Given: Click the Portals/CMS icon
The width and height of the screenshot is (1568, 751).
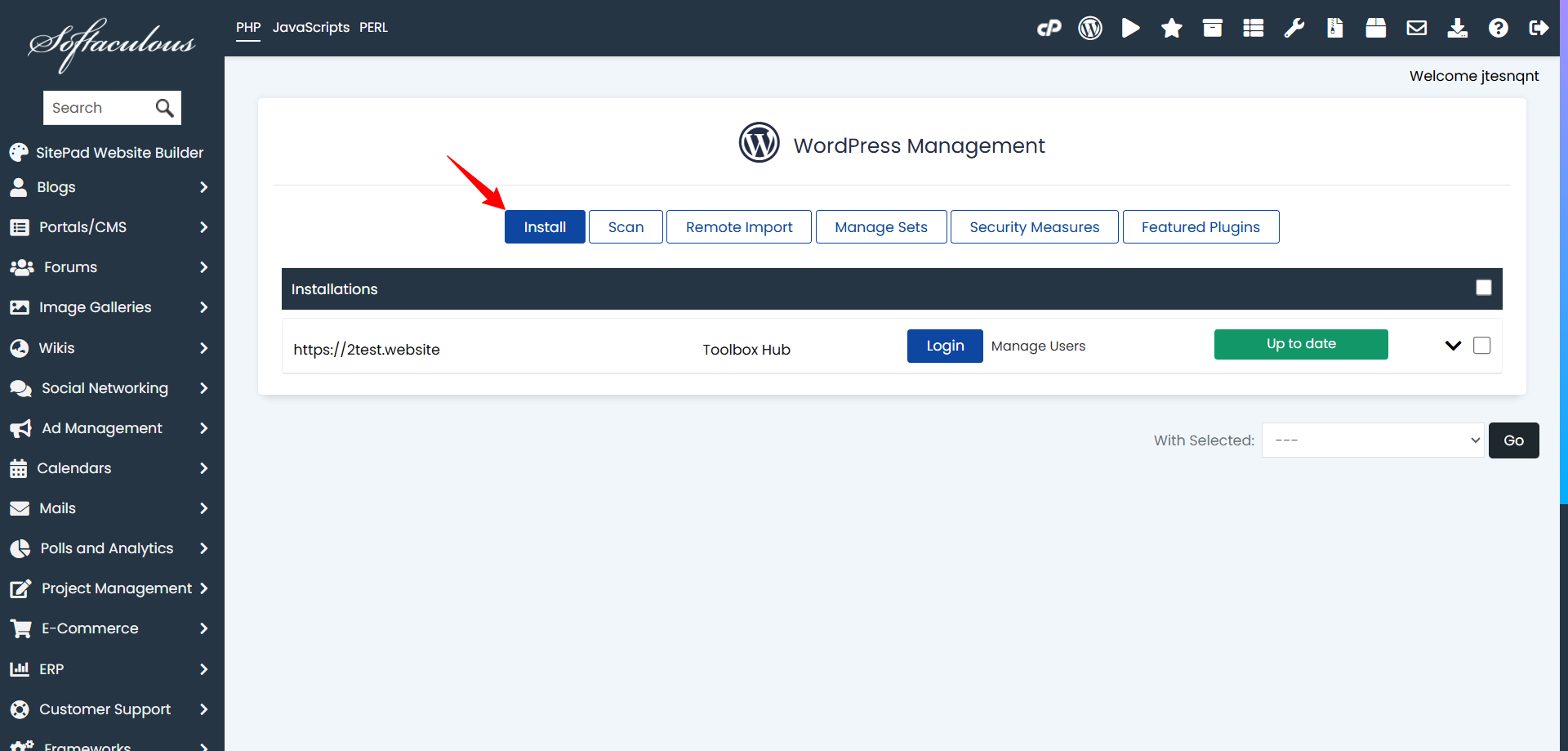Looking at the screenshot, I should (20, 227).
